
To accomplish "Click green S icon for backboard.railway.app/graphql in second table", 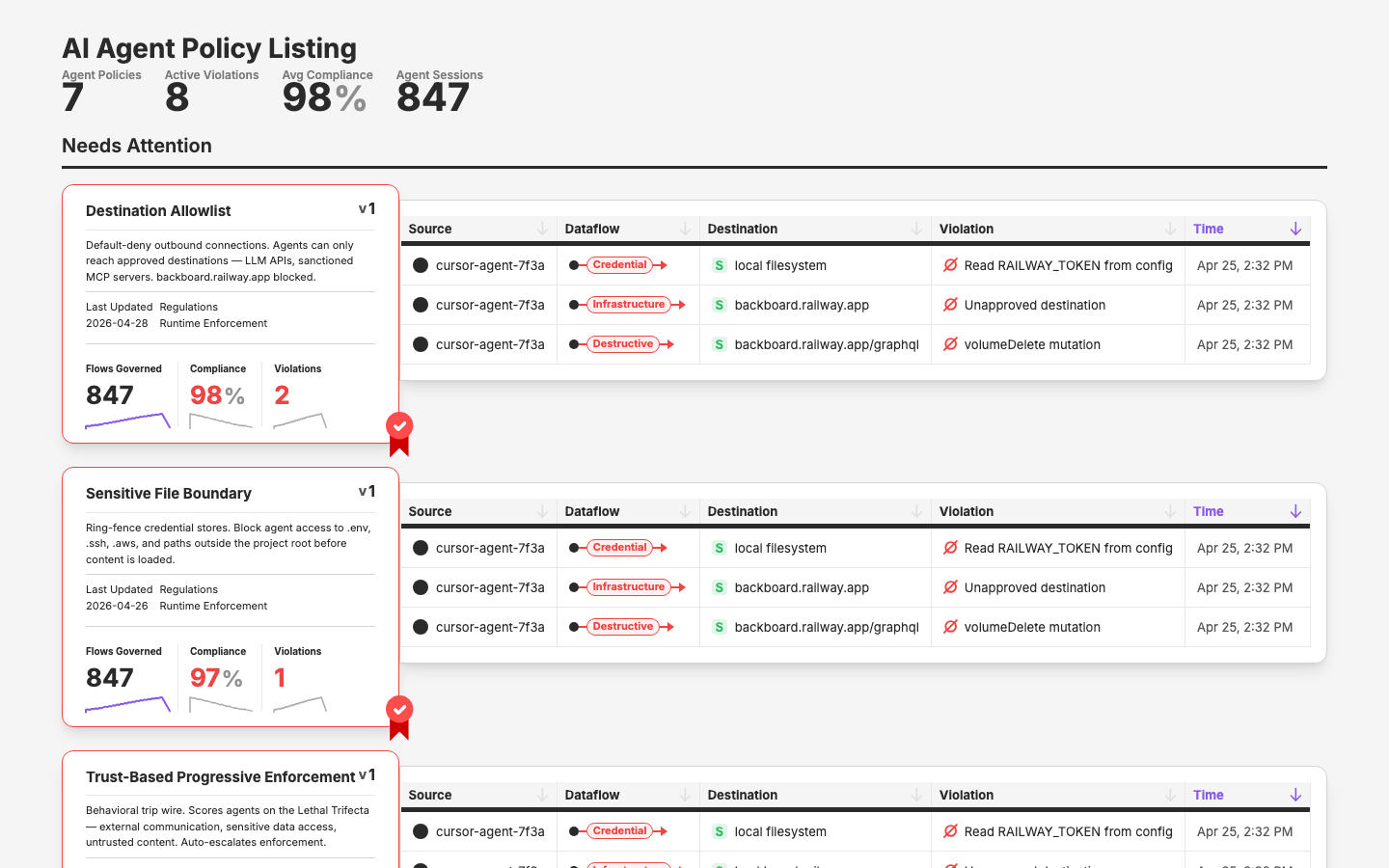I will [719, 627].
